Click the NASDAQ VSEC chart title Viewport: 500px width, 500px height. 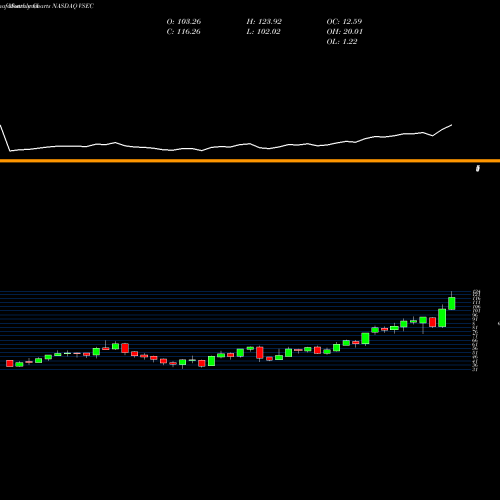point(47,6)
